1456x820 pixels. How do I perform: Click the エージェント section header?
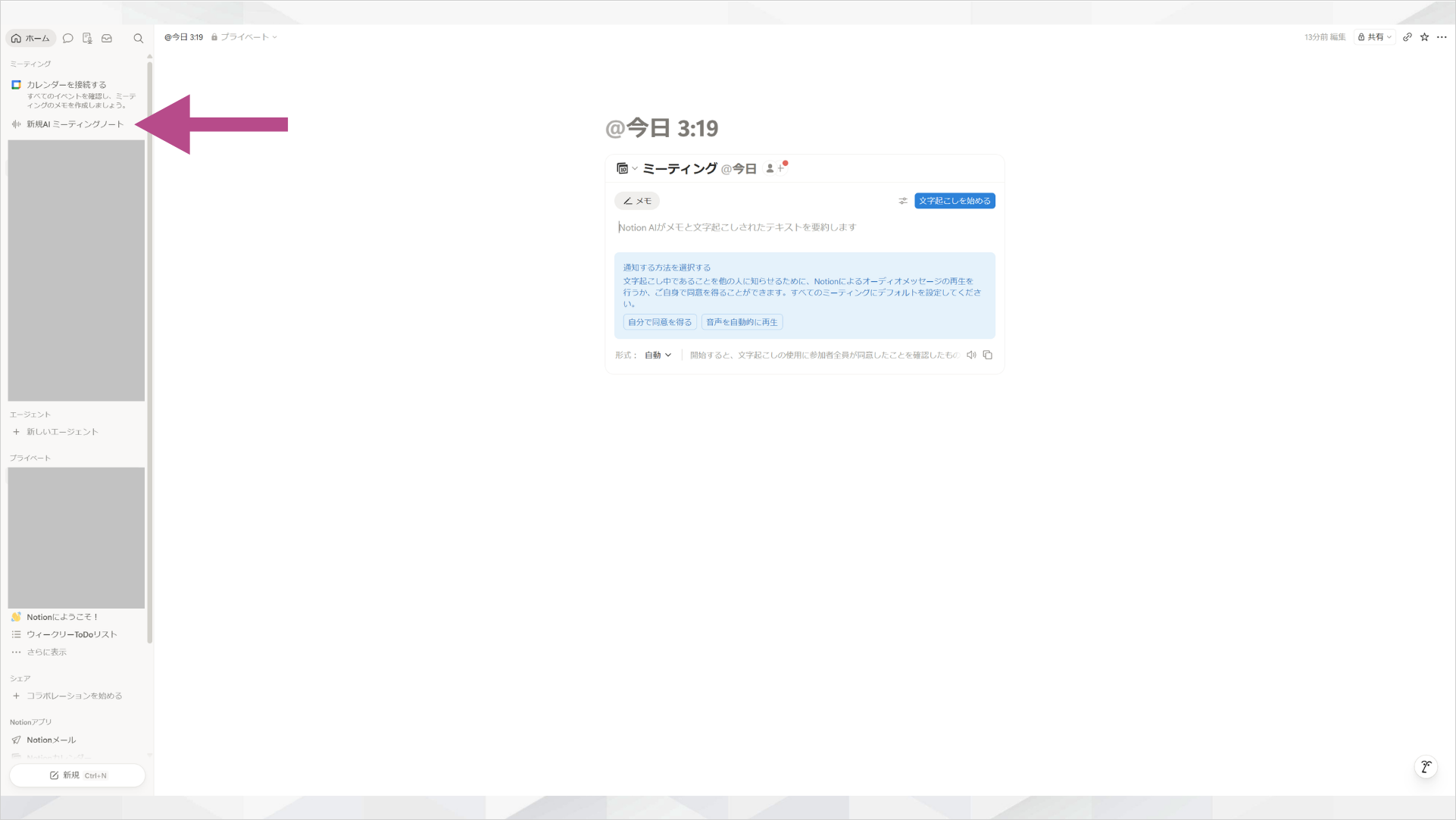[30, 415]
